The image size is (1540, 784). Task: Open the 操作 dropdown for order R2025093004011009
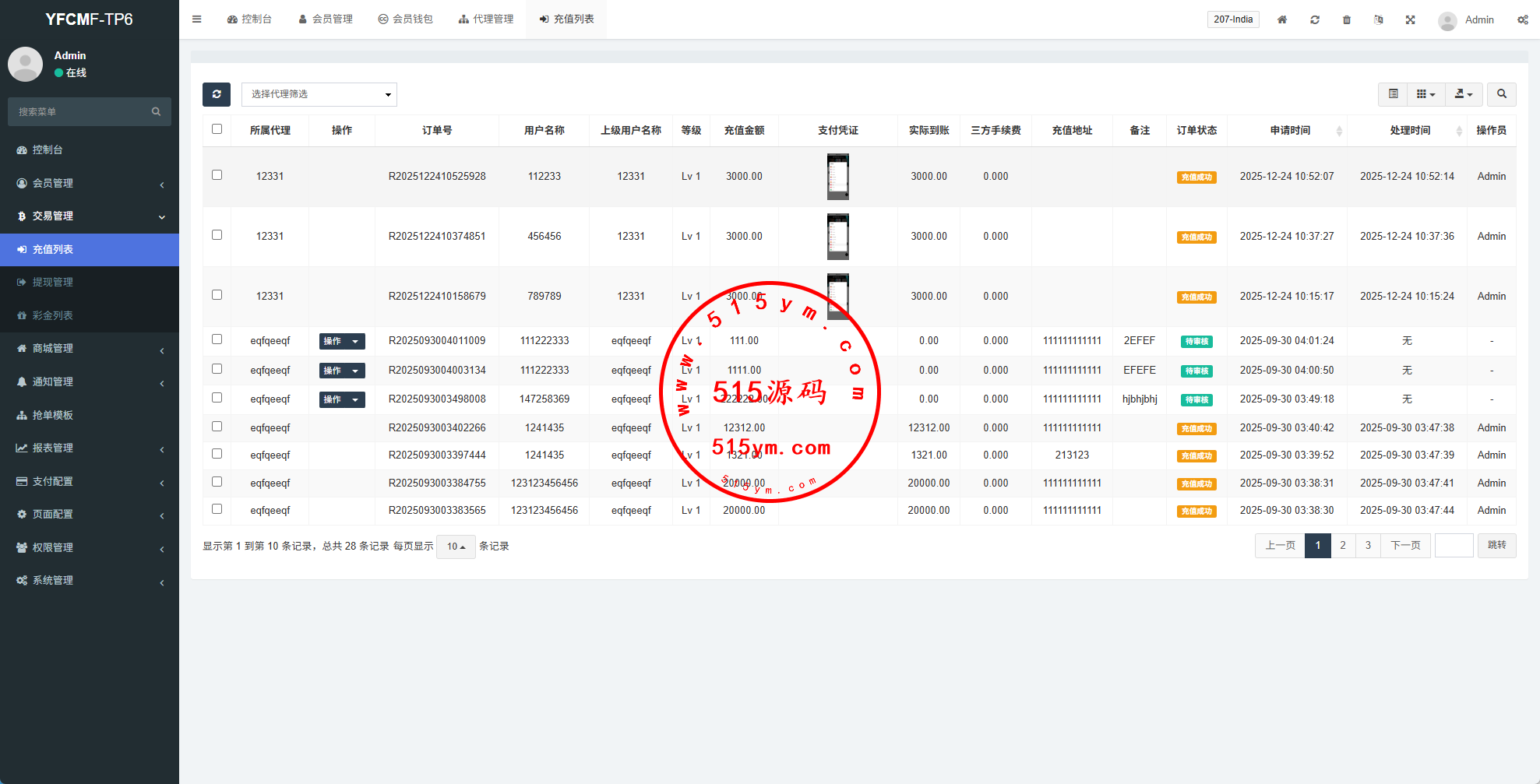[341, 341]
